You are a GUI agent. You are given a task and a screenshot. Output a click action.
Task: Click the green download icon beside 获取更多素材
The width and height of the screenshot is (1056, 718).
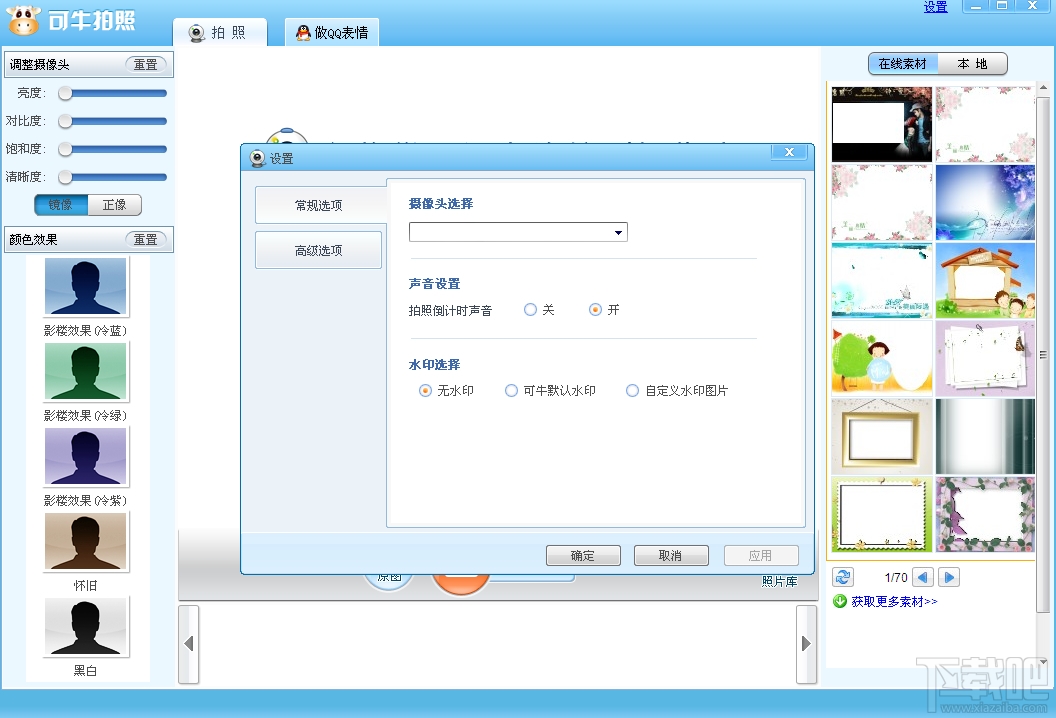click(x=840, y=601)
